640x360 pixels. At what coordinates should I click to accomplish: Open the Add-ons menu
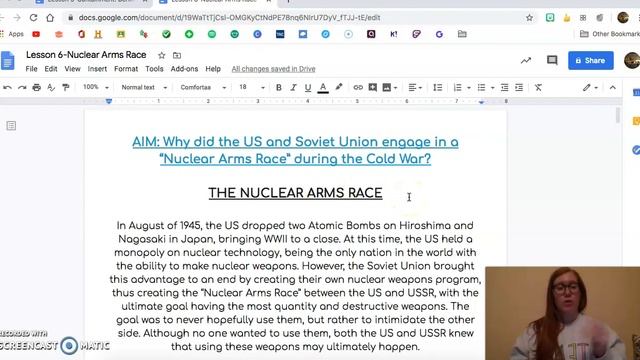[x=184, y=69]
